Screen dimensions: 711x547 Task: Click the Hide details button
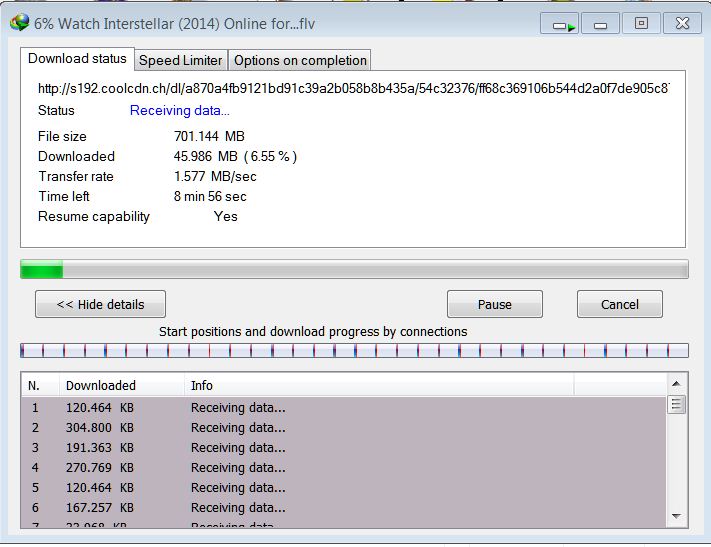click(100, 304)
